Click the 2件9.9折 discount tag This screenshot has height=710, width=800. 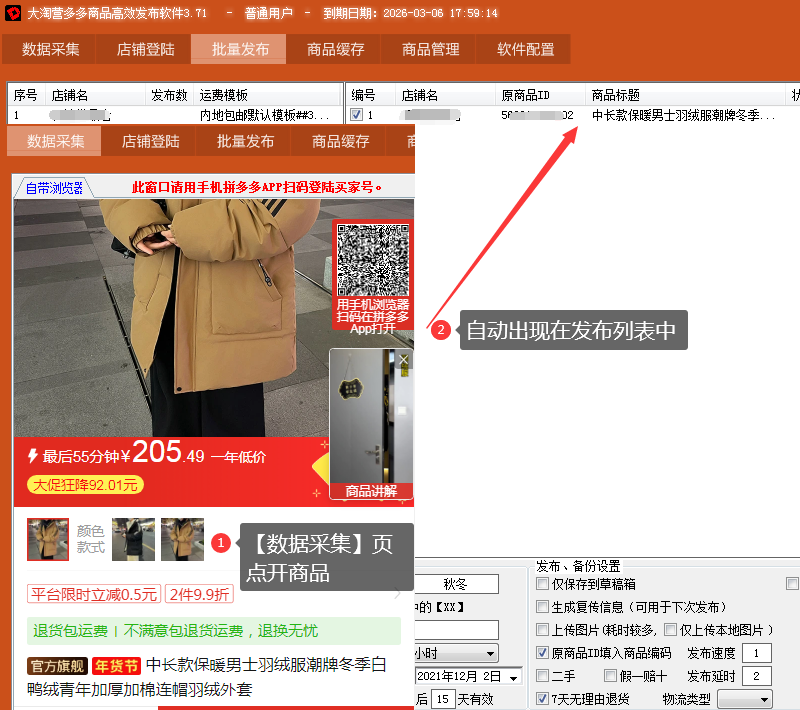click(199, 594)
